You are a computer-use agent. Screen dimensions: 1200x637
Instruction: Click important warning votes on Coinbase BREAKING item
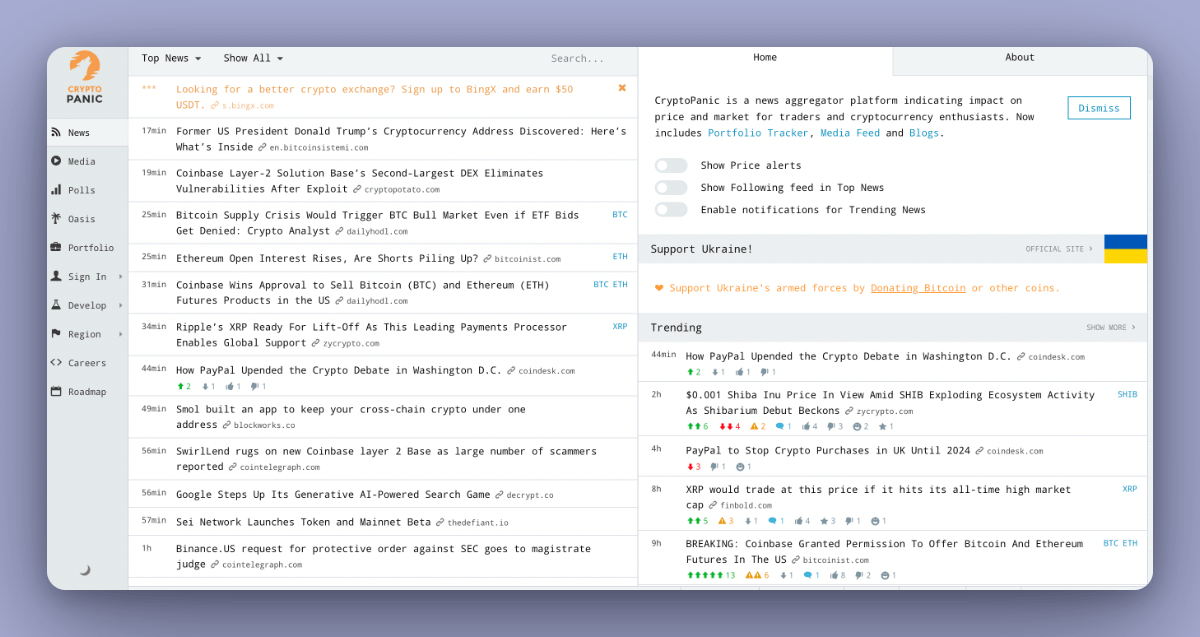point(757,575)
